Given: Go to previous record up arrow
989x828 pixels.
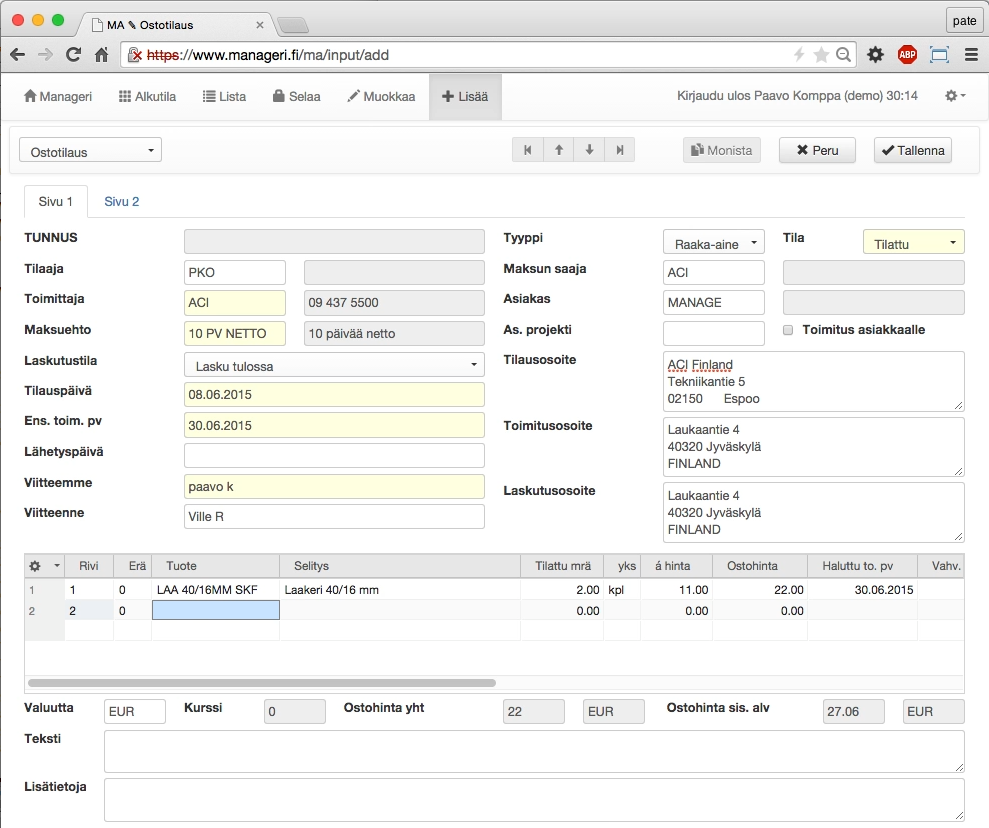Looking at the screenshot, I should click(558, 150).
